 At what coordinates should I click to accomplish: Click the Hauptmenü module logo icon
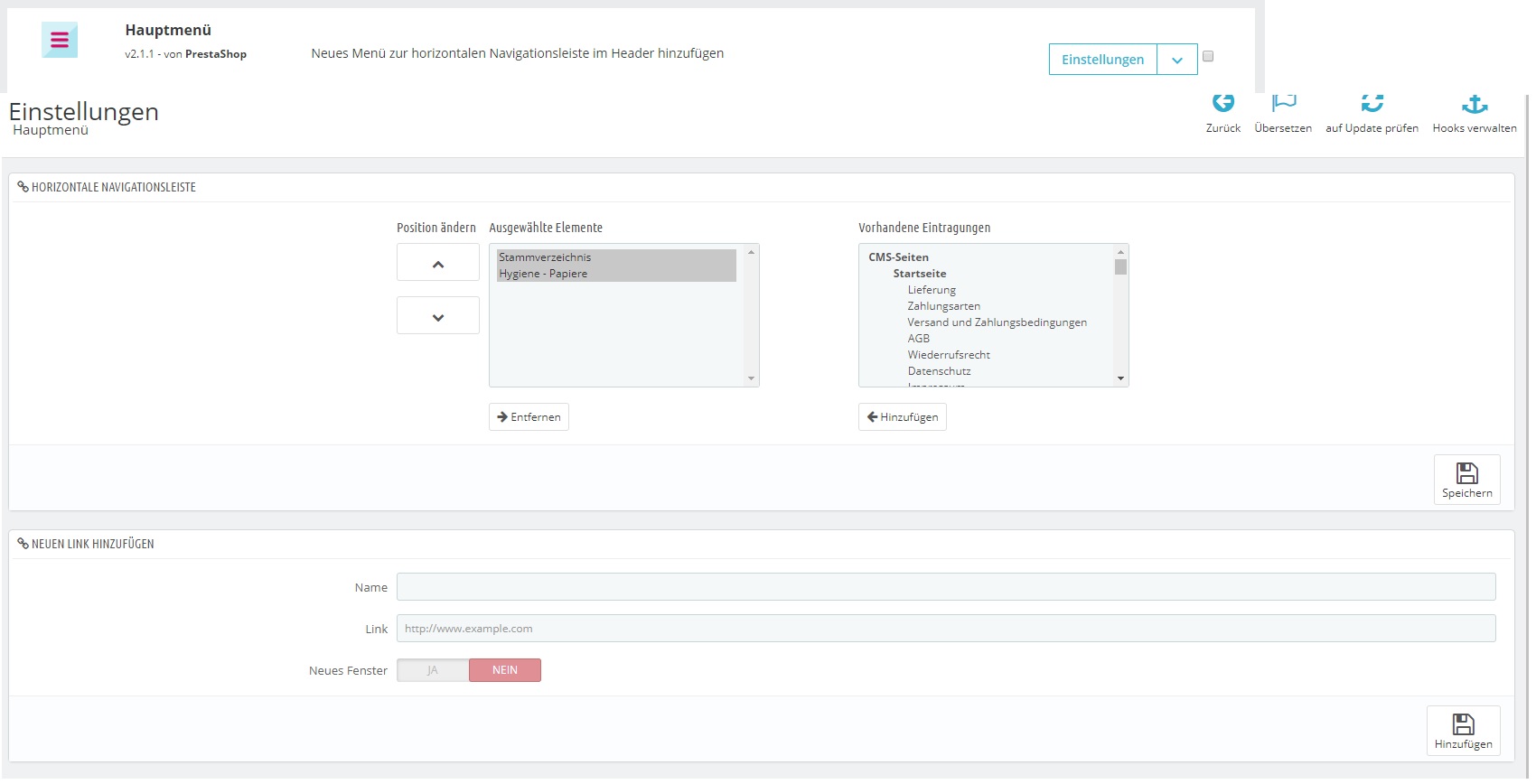coord(60,40)
